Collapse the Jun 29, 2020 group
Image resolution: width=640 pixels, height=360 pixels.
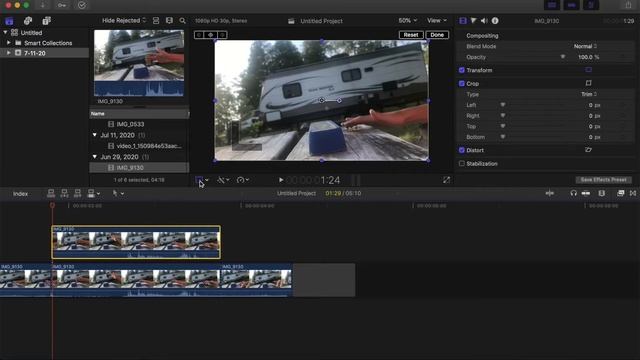click(95, 156)
